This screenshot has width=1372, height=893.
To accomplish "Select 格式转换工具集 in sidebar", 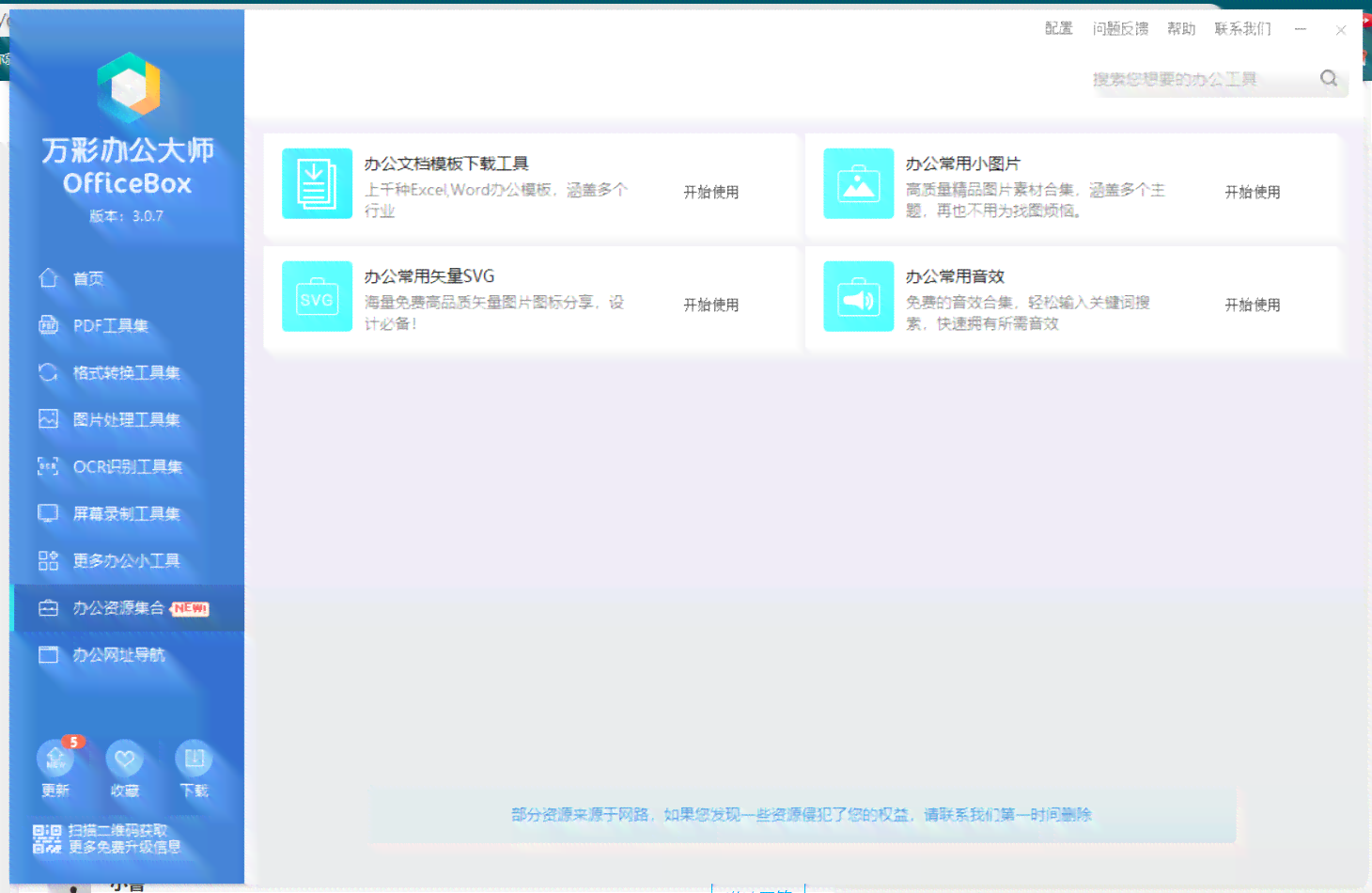I will click(x=127, y=372).
